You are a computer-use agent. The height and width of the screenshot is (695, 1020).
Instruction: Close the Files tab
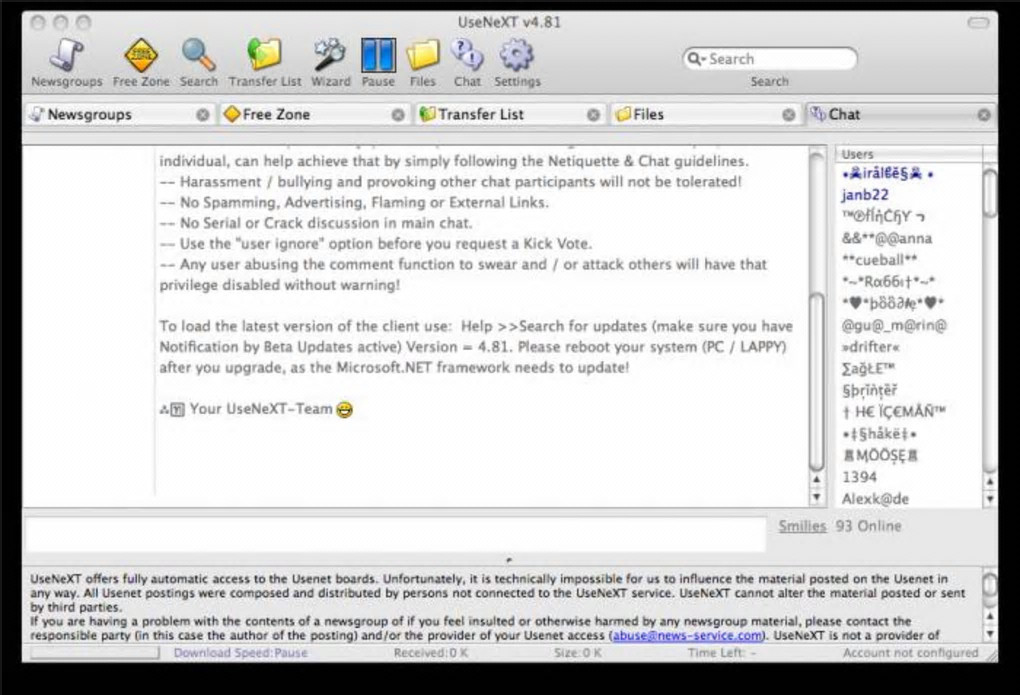click(x=788, y=115)
